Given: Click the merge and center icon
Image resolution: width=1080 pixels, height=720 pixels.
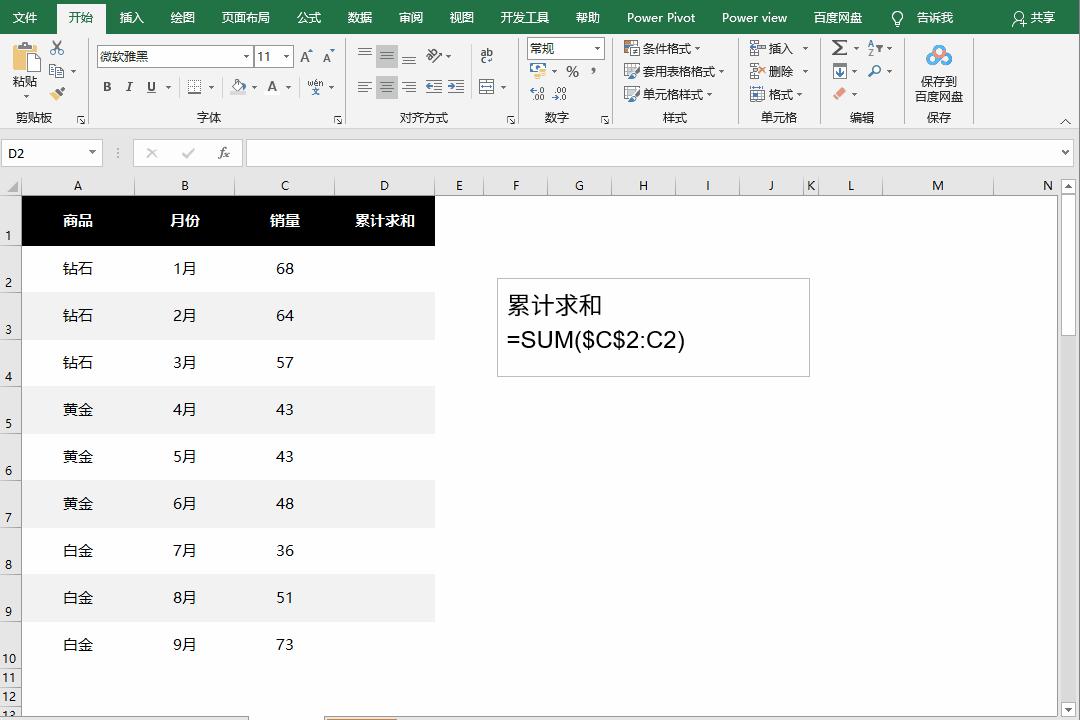Looking at the screenshot, I should pos(487,87).
